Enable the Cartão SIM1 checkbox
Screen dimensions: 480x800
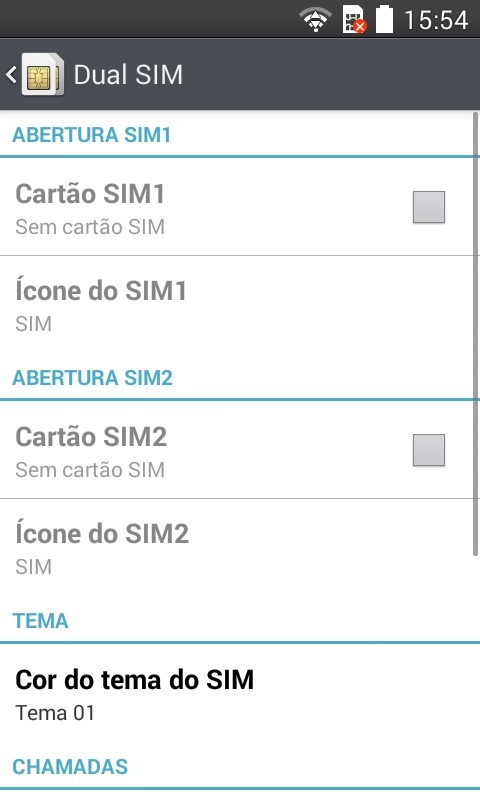(x=429, y=207)
